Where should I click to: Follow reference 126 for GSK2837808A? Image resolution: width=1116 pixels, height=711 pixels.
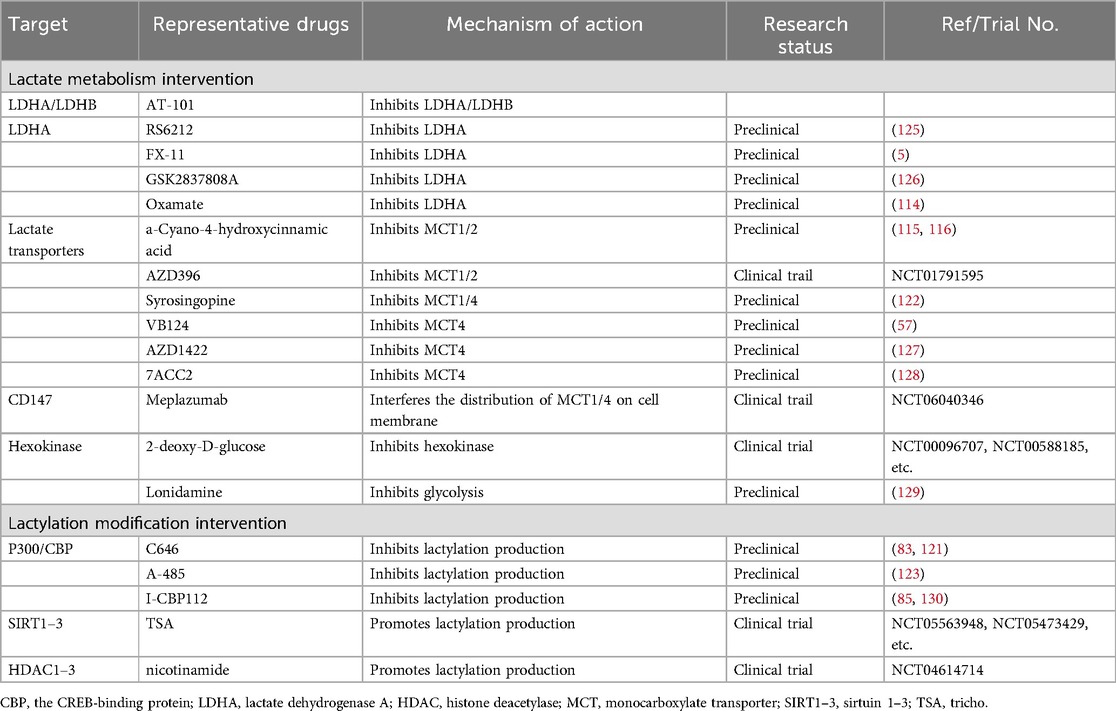click(x=908, y=179)
